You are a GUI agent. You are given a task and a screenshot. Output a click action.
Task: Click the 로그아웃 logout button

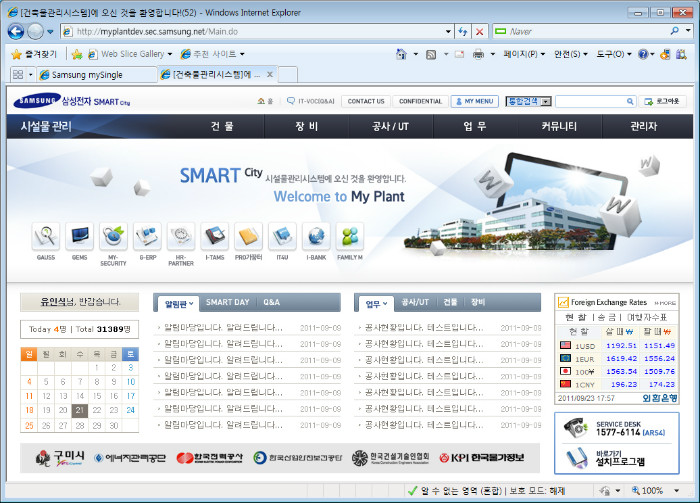(x=662, y=101)
